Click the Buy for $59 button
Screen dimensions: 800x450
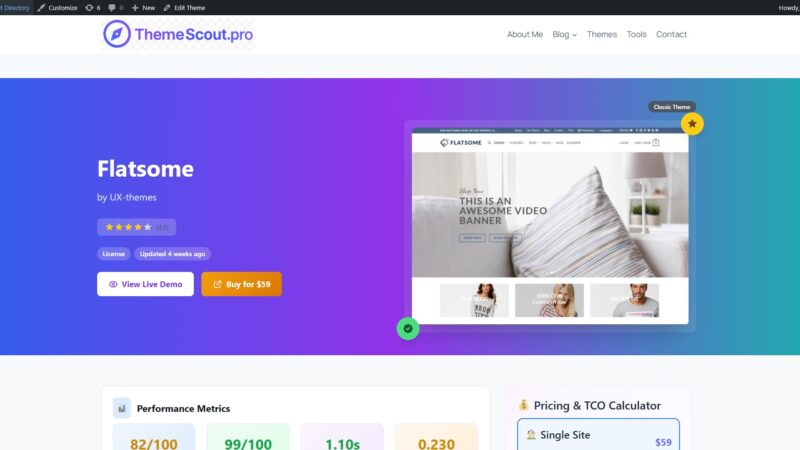[241, 284]
